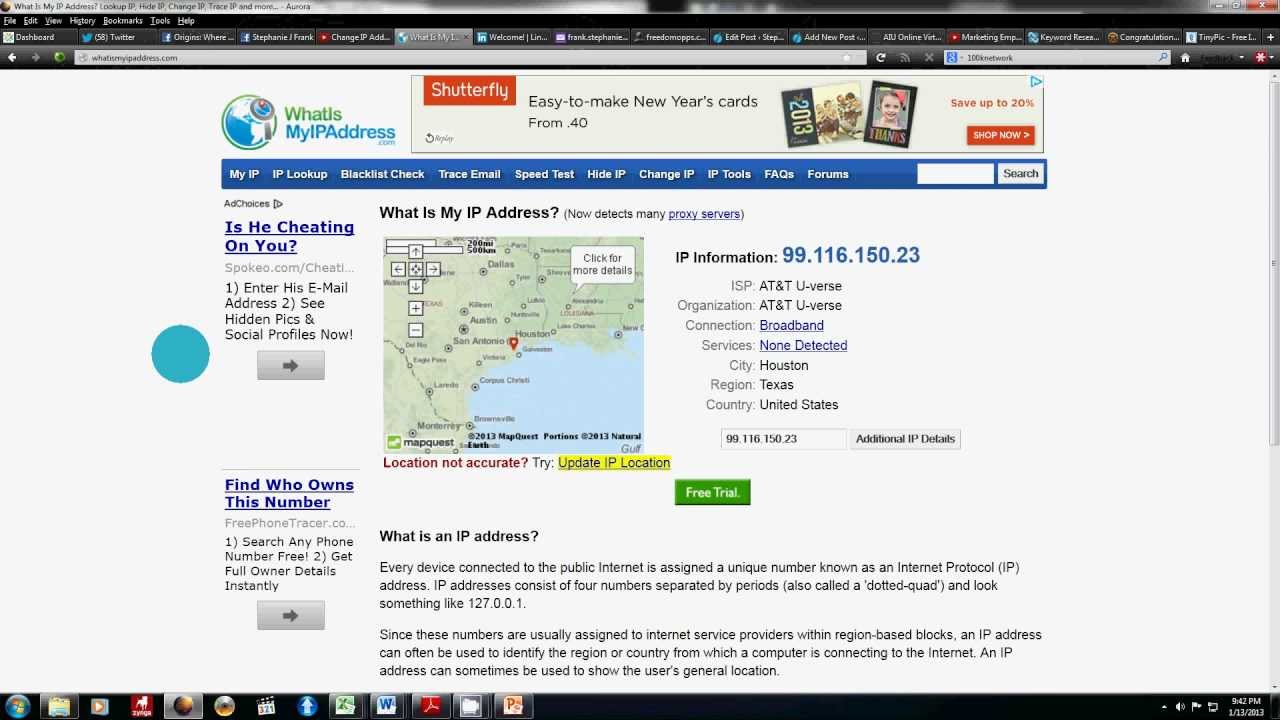Click the None Detected services link
1280x720 pixels.
[803, 346]
